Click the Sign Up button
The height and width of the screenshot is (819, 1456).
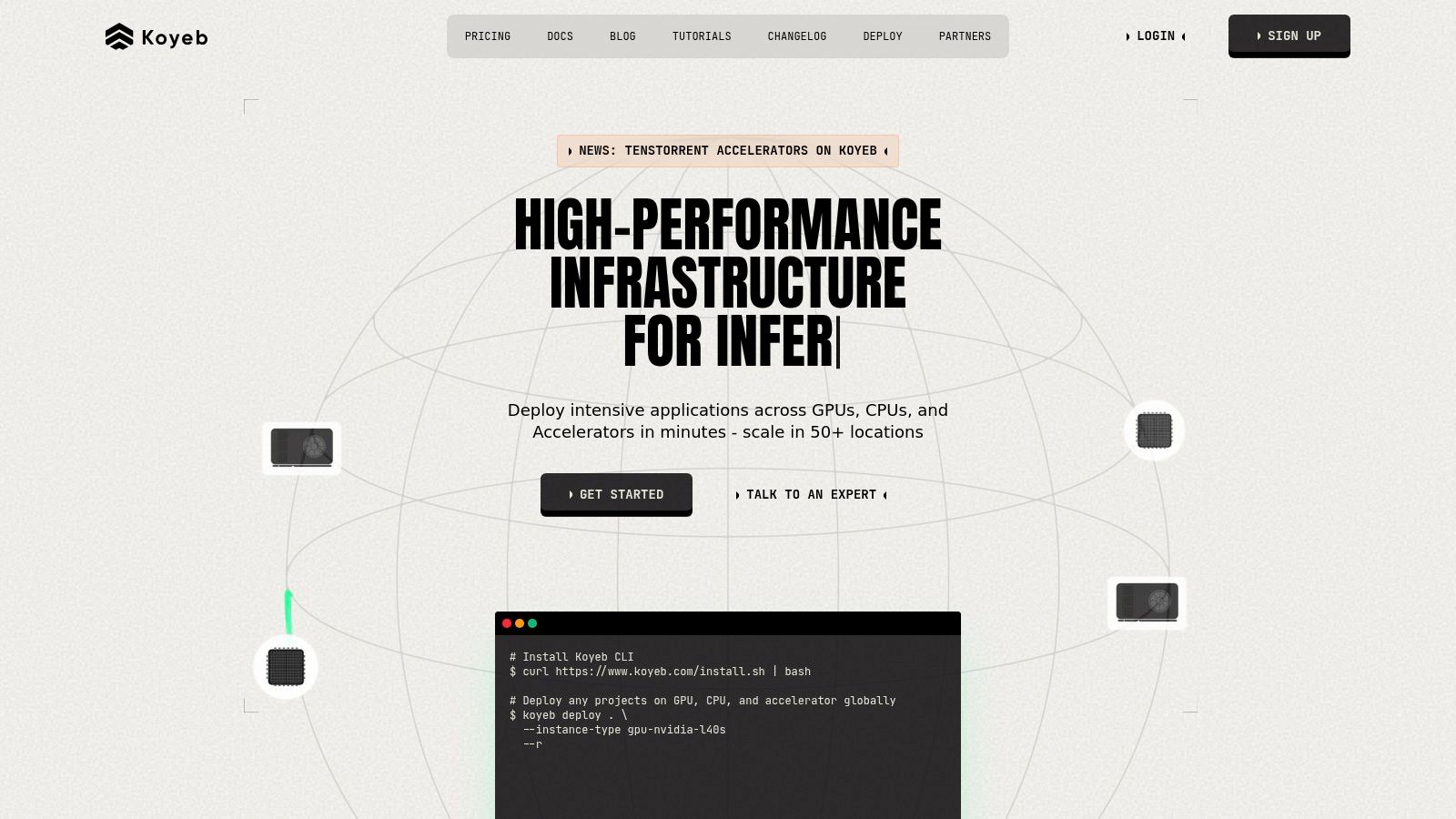point(1289,36)
